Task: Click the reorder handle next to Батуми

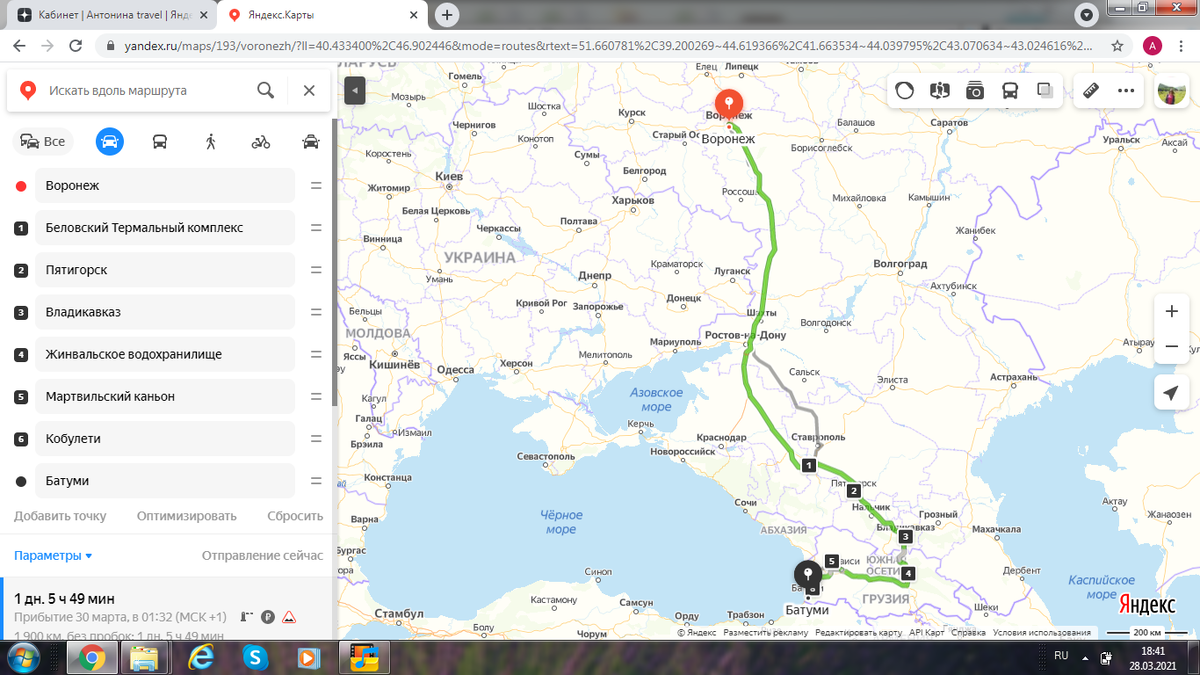Action: pyautogui.click(x=316, y=480)
